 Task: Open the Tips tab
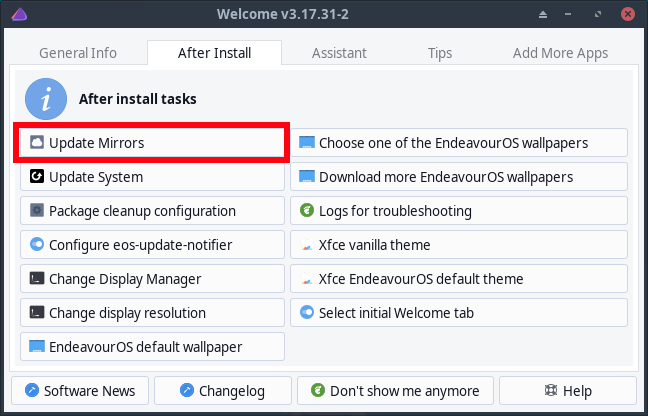[x=440, y=53]
